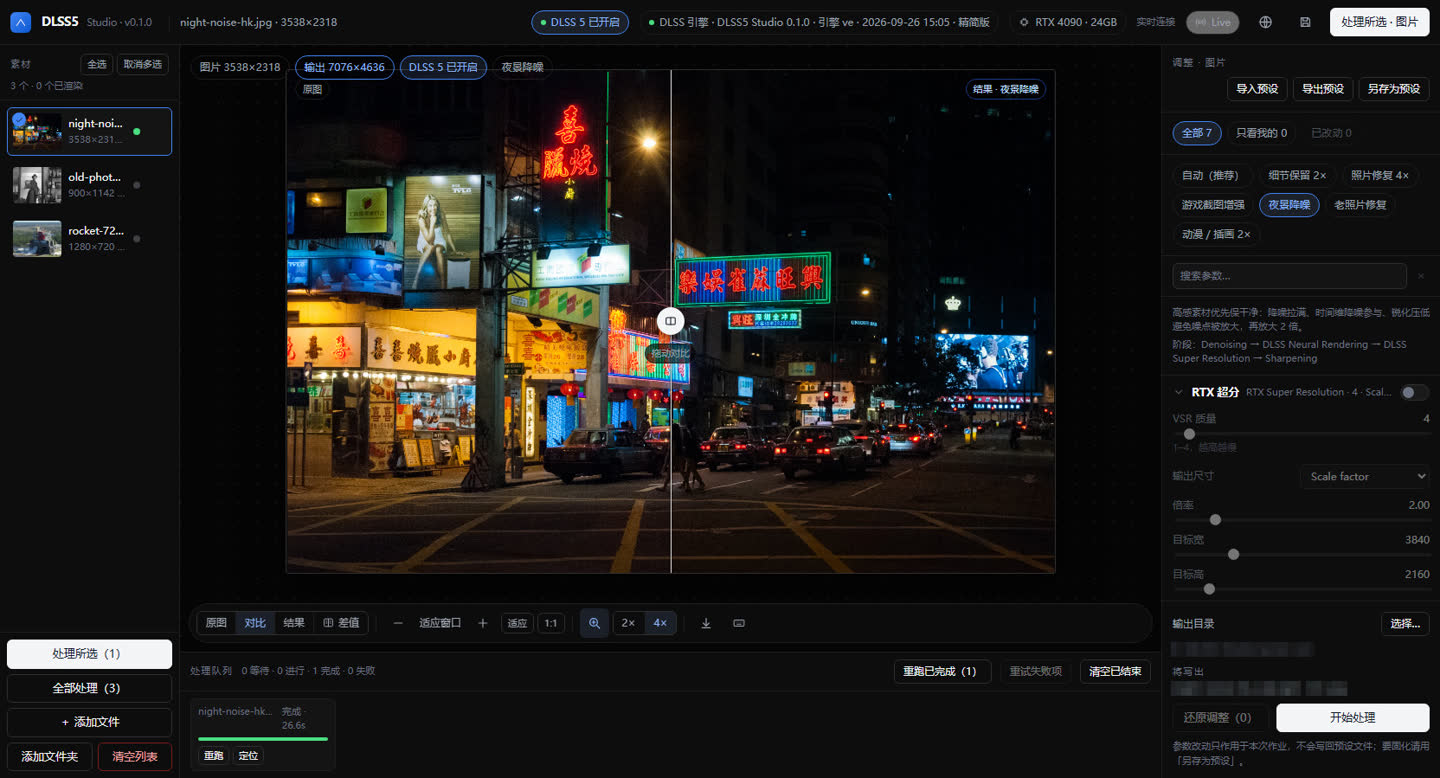This screenshot has height=778, width=1440.
Task: Choose the 老照片修复 preset
Action: point(1360,205)
